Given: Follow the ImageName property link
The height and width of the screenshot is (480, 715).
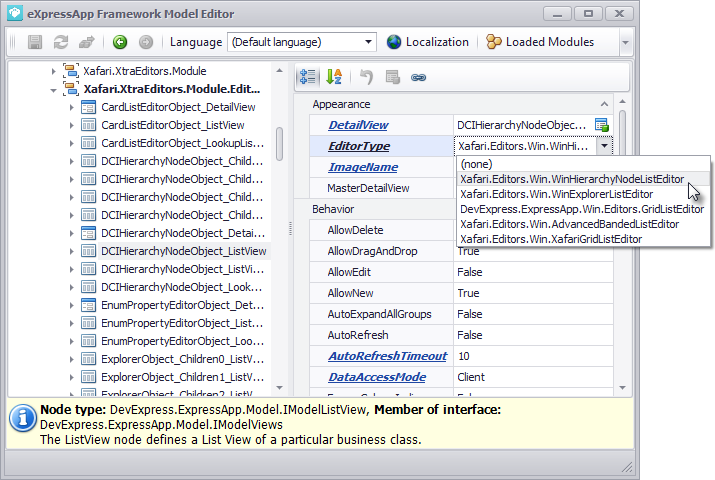Looking at the screenshot, I should coord(363,167).
